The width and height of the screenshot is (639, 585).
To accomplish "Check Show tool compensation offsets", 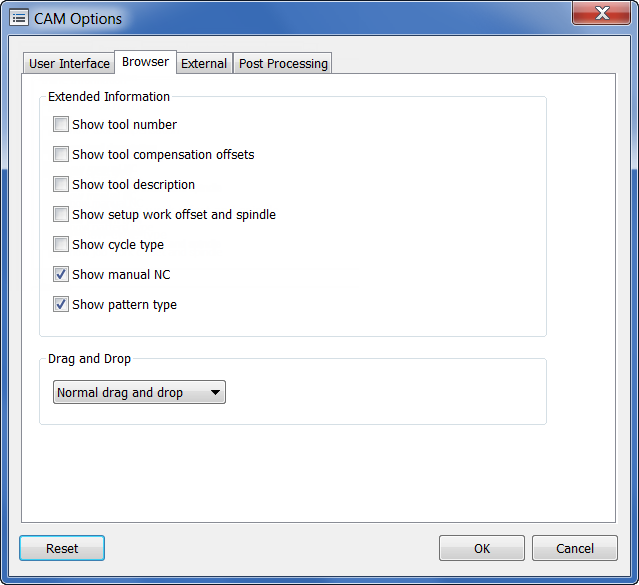I will [x=61, y=155].
